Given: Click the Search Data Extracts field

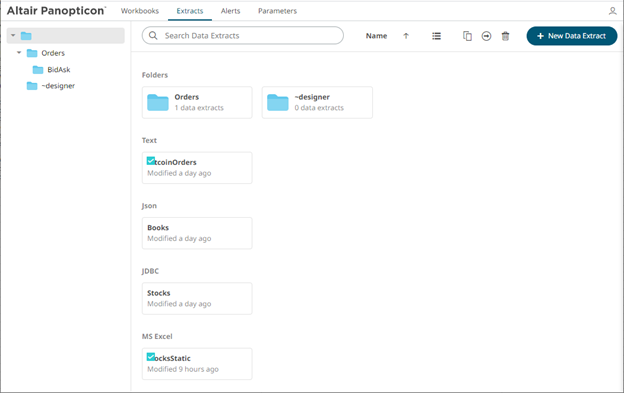Looking at the screenshot, I should point(243,35).
